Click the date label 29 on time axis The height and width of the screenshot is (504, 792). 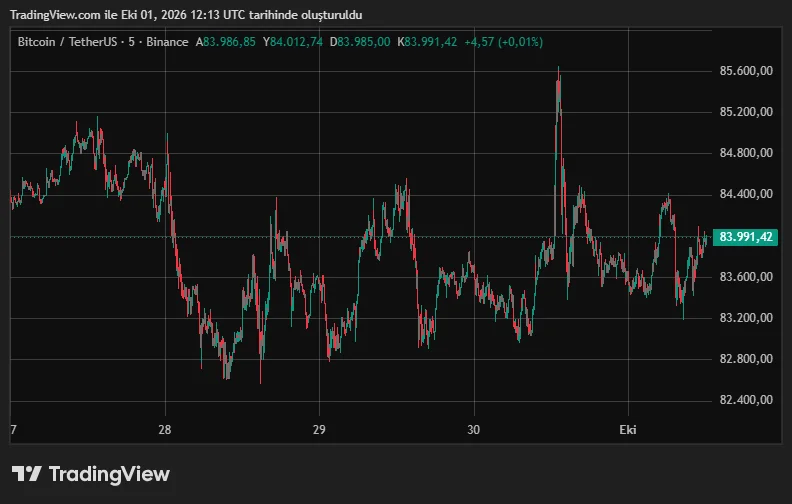pos(319,430)
